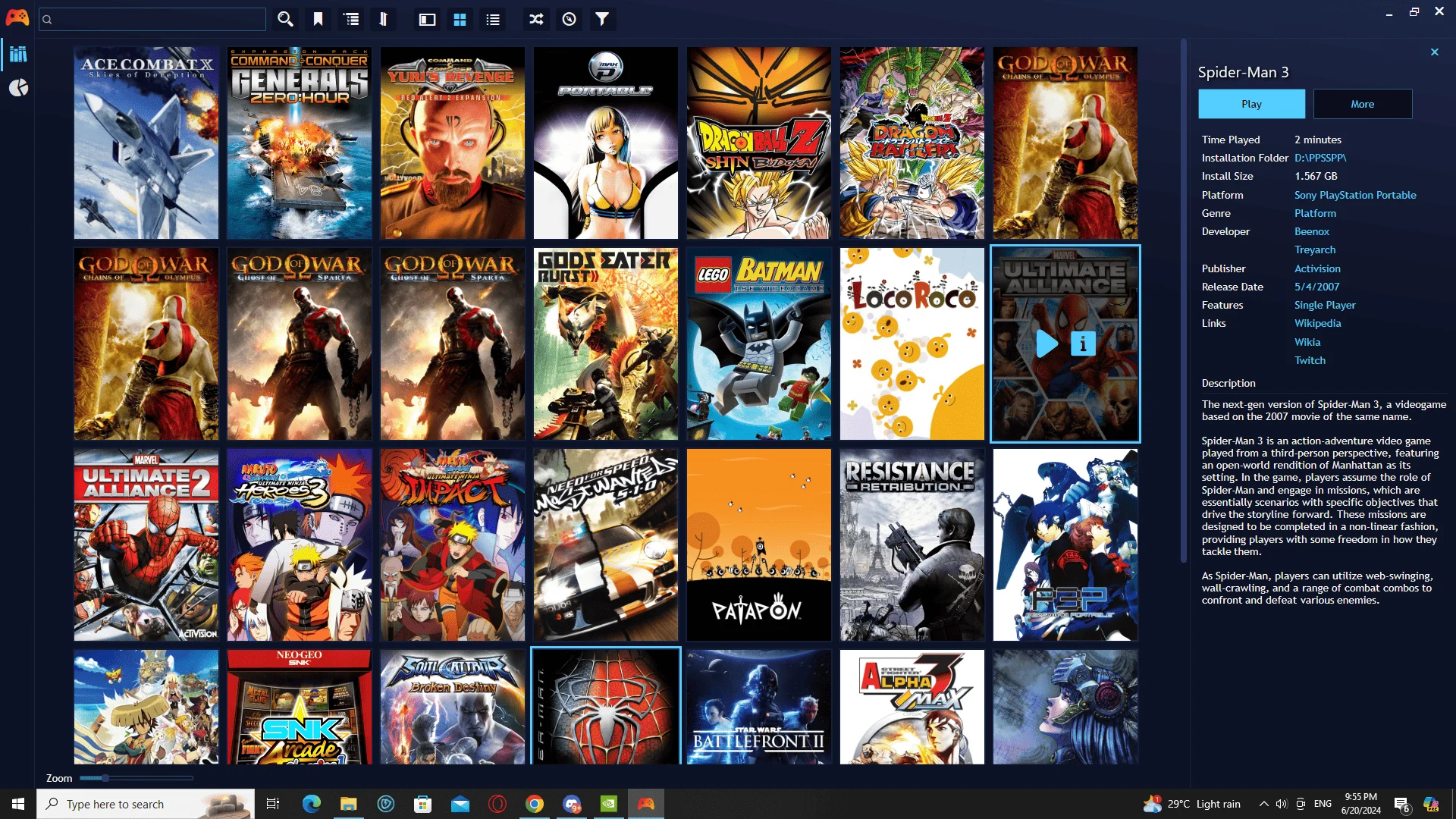Open the Wikipedia link
The height and width of the screenshot is (819, 1456).
[1317, 323]
